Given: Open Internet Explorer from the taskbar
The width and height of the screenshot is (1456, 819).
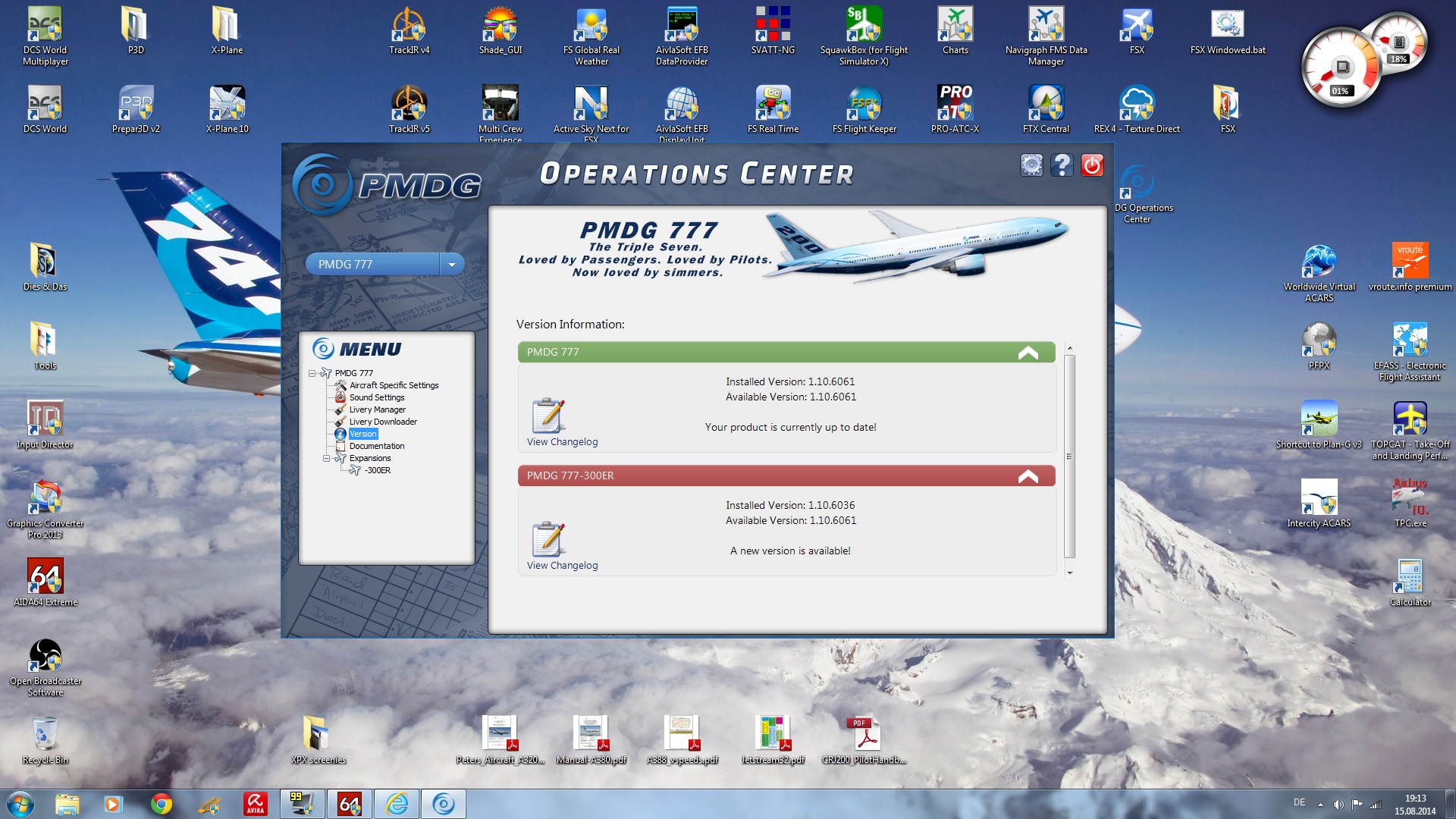Looking at the screenshot, I should tap(397, 804).
